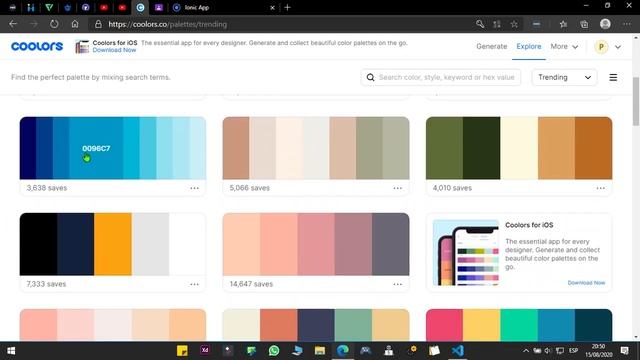The height and width of the screenshot is (360, 640).
Task: Reload the page with the refresh icon
Action: [x=54, y=24]
